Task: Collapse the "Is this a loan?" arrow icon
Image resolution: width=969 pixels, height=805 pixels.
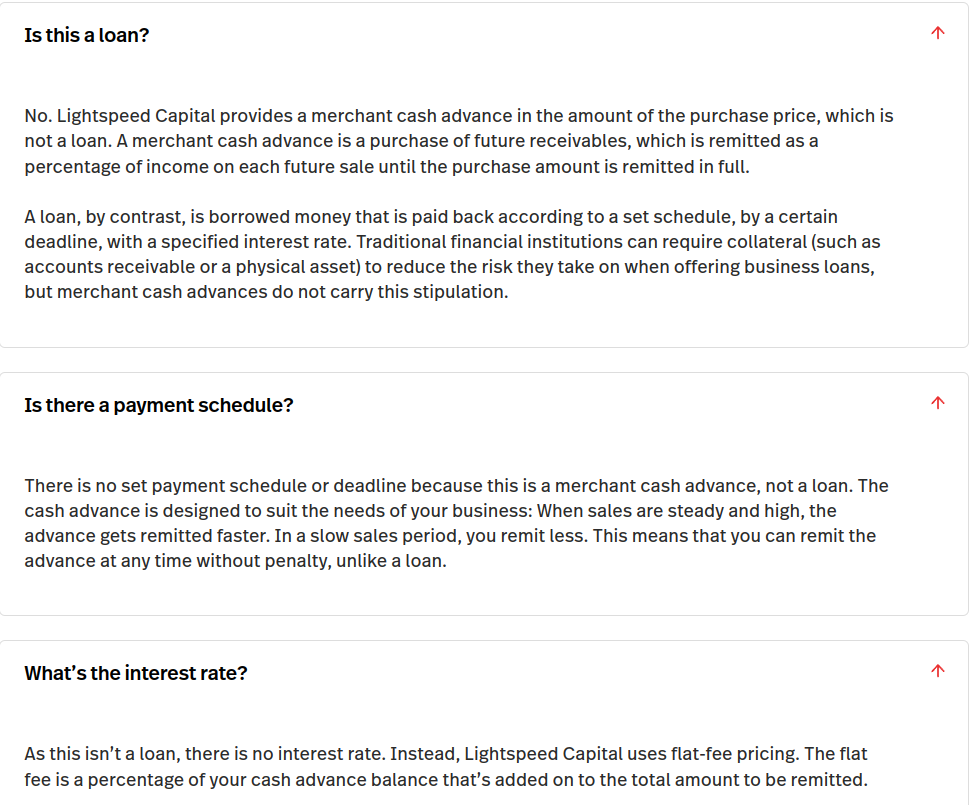Action: (937, 33)
